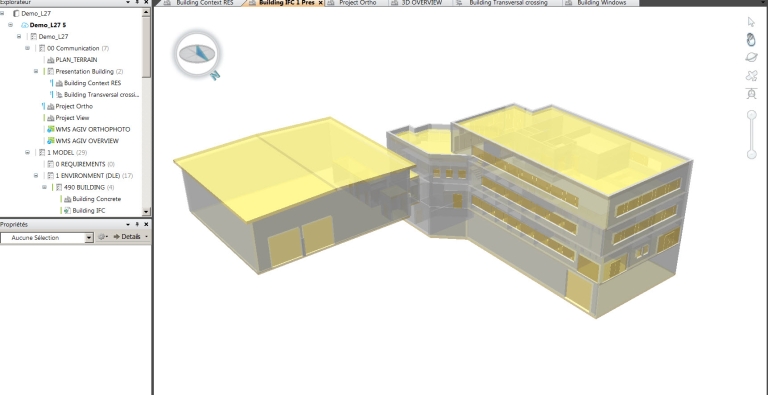
Task: Pin the Explorateur panel
Action: (137, 2)
